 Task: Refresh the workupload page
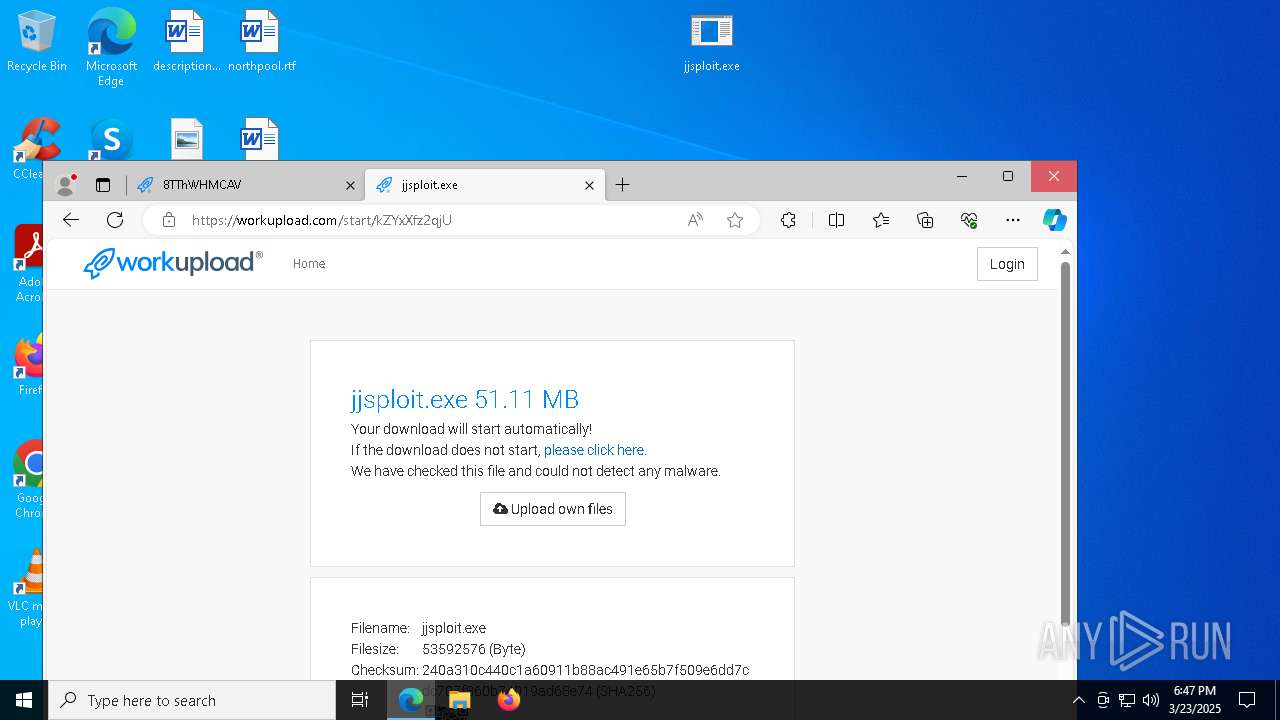[115, 220]
